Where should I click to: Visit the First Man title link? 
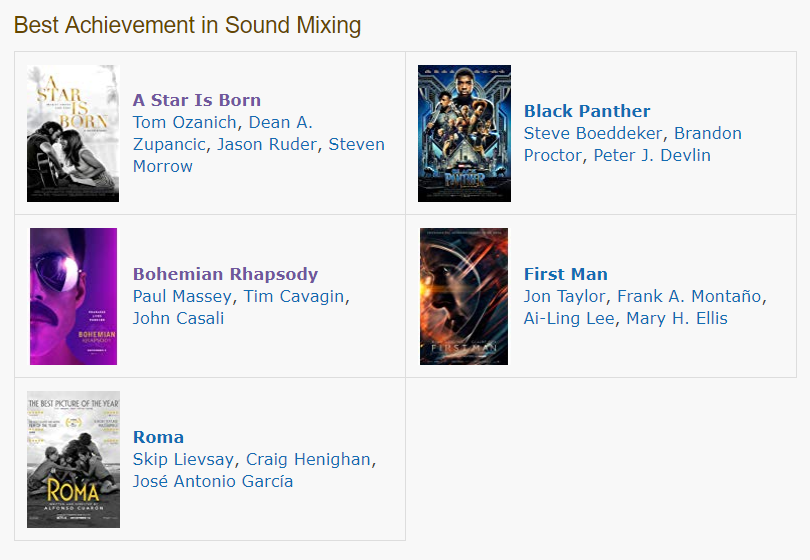pos(566,274)
